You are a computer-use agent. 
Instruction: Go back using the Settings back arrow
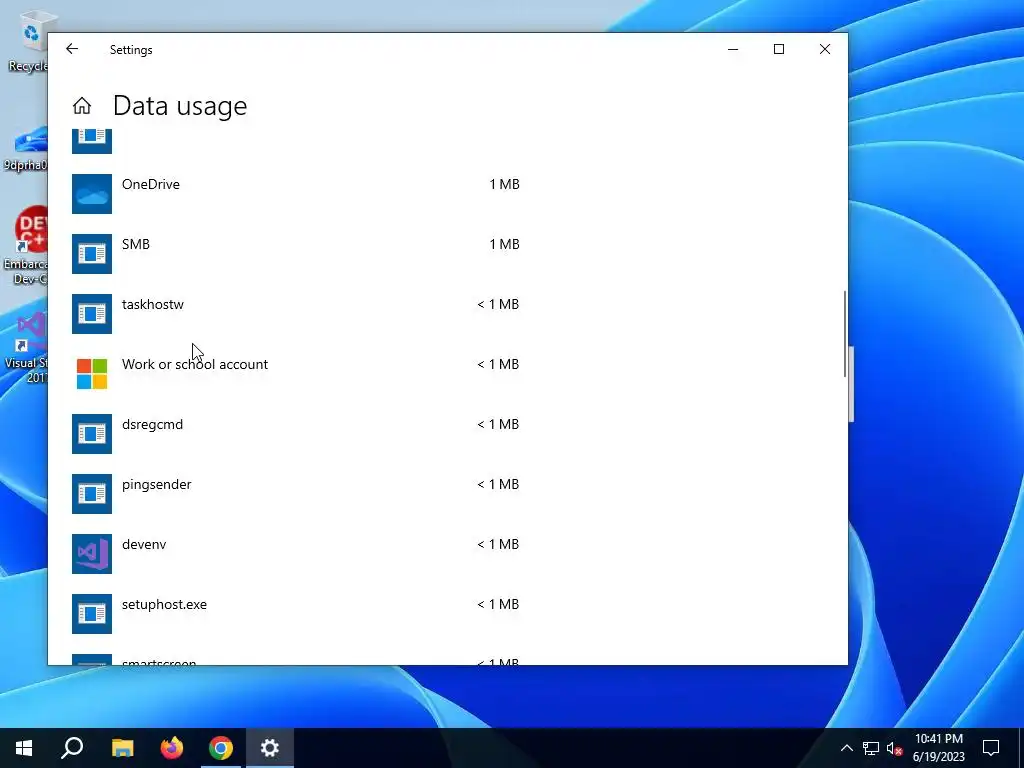click(72, 49)
